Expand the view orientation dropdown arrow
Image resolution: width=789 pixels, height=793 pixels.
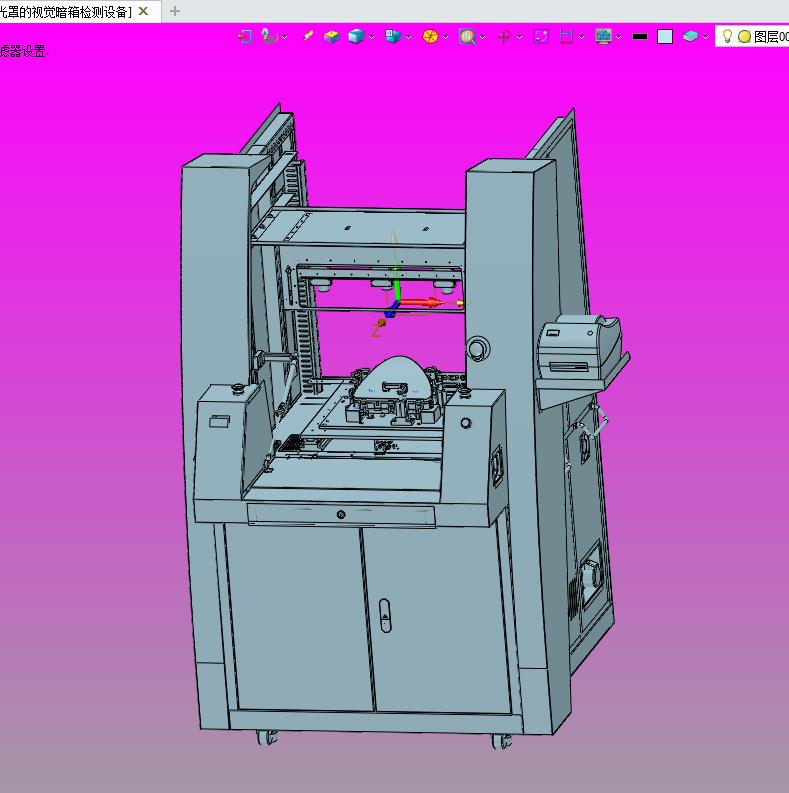pos(409,37)
